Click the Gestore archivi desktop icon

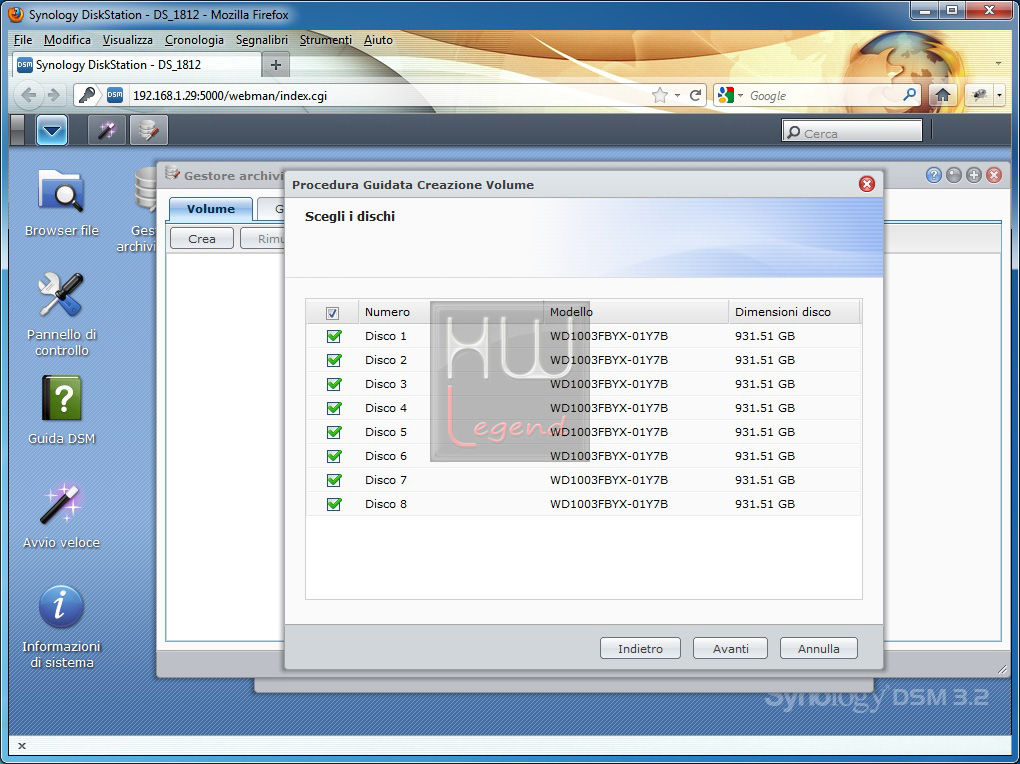tap(144, 190)
